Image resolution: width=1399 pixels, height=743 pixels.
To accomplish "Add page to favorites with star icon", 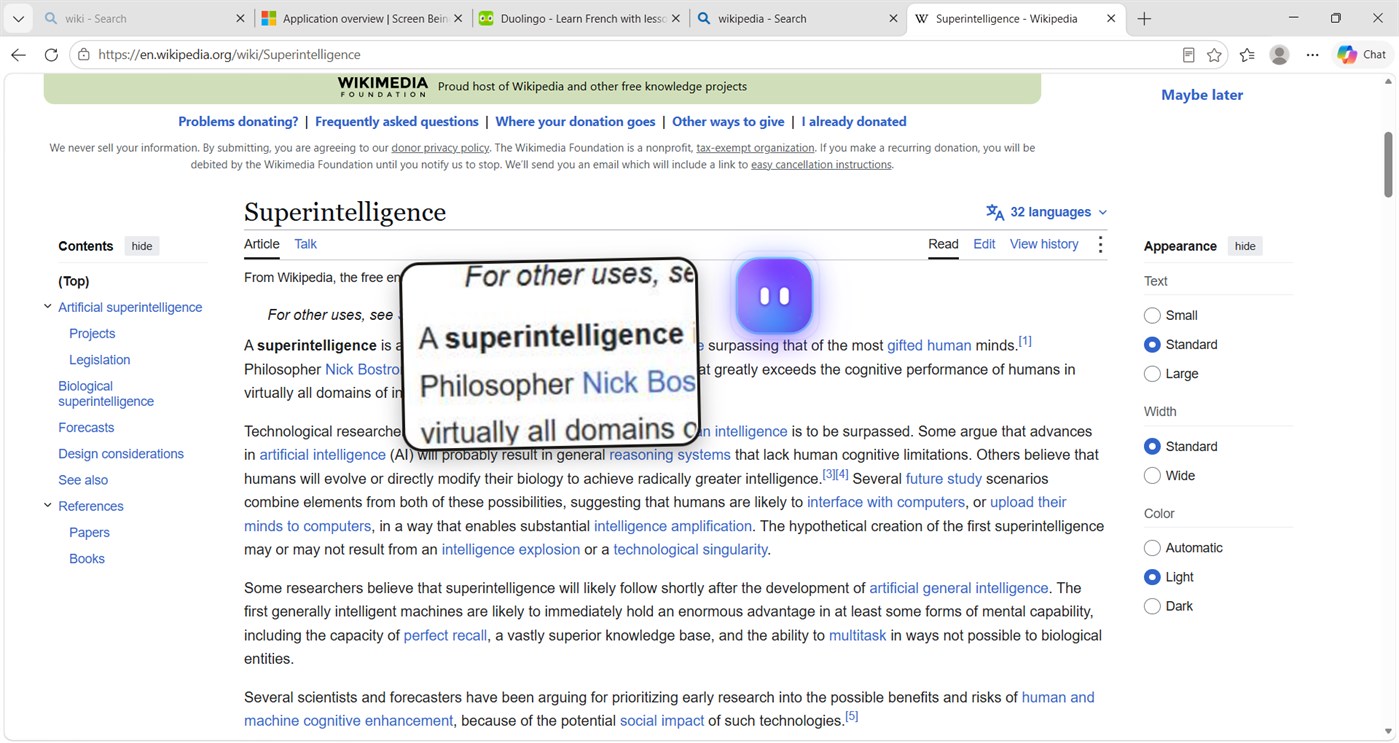I will (1214, 55).
